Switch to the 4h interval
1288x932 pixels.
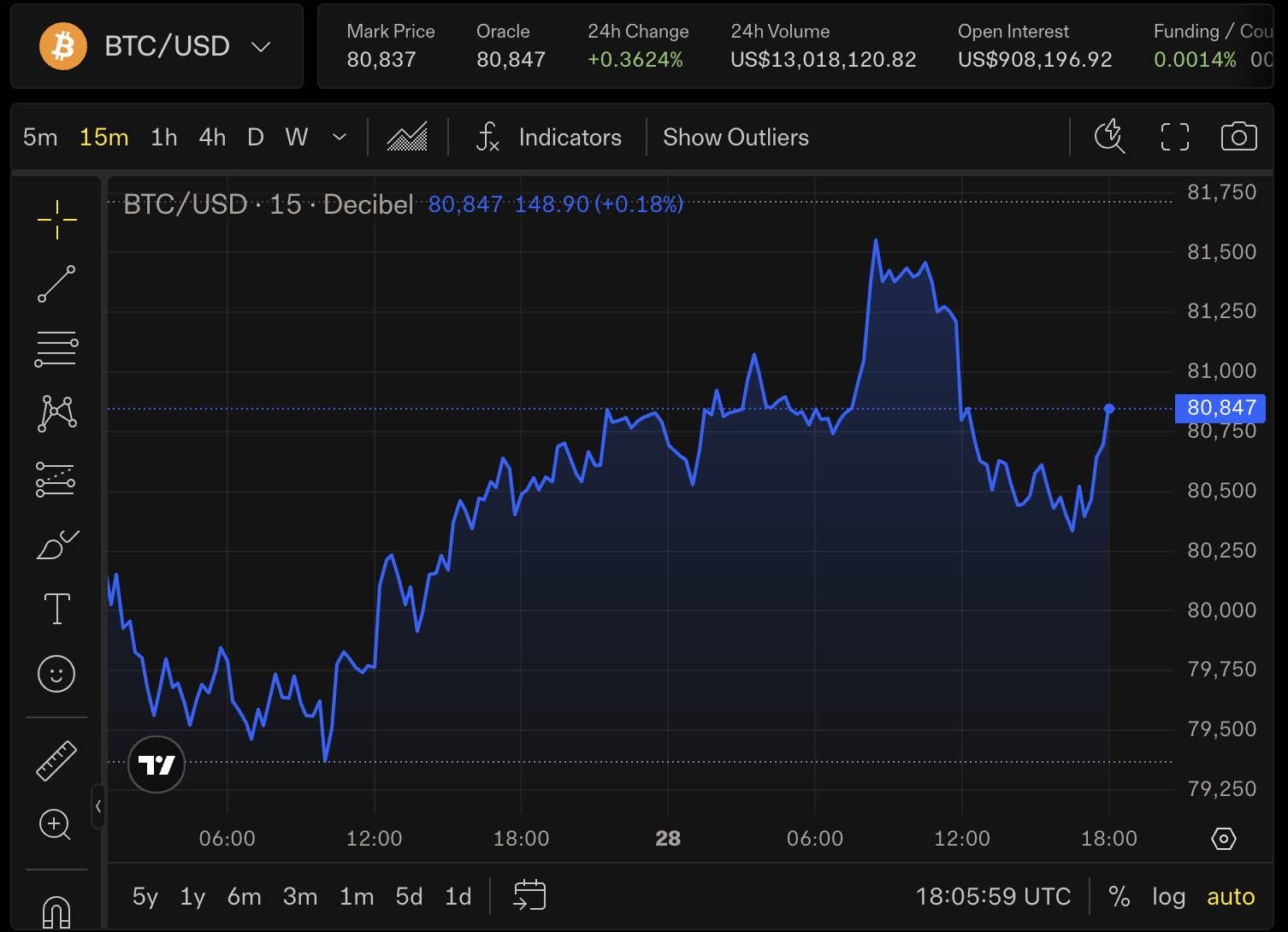tap(212, 137)
